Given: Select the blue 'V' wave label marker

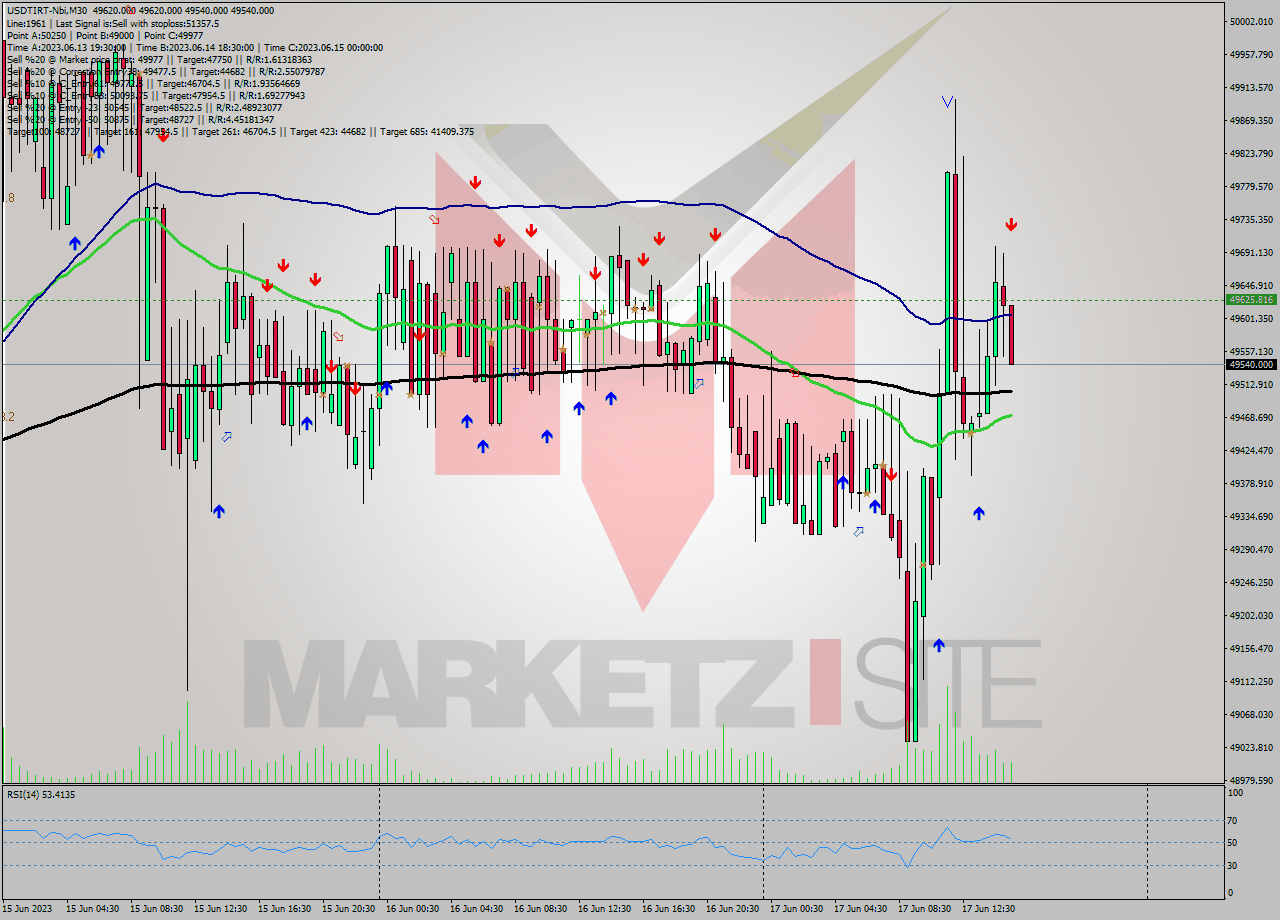Looking at the screenshot, I should point(947,101).
